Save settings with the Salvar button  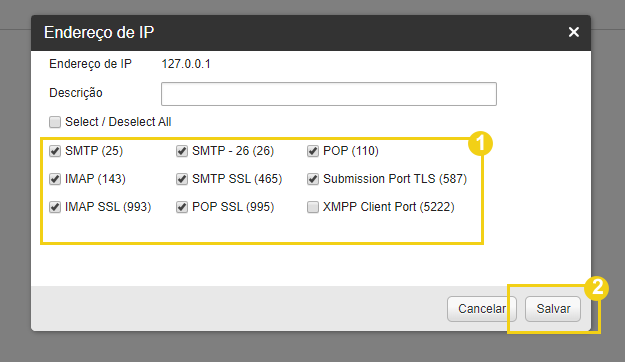tap(553, 309)
